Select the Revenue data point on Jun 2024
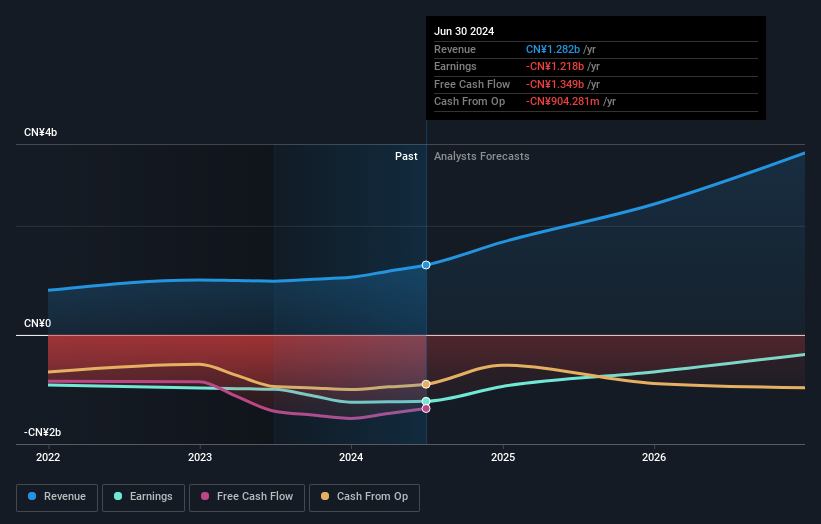Viewport: 821px width, 524px height. click(x=426, y=265)
